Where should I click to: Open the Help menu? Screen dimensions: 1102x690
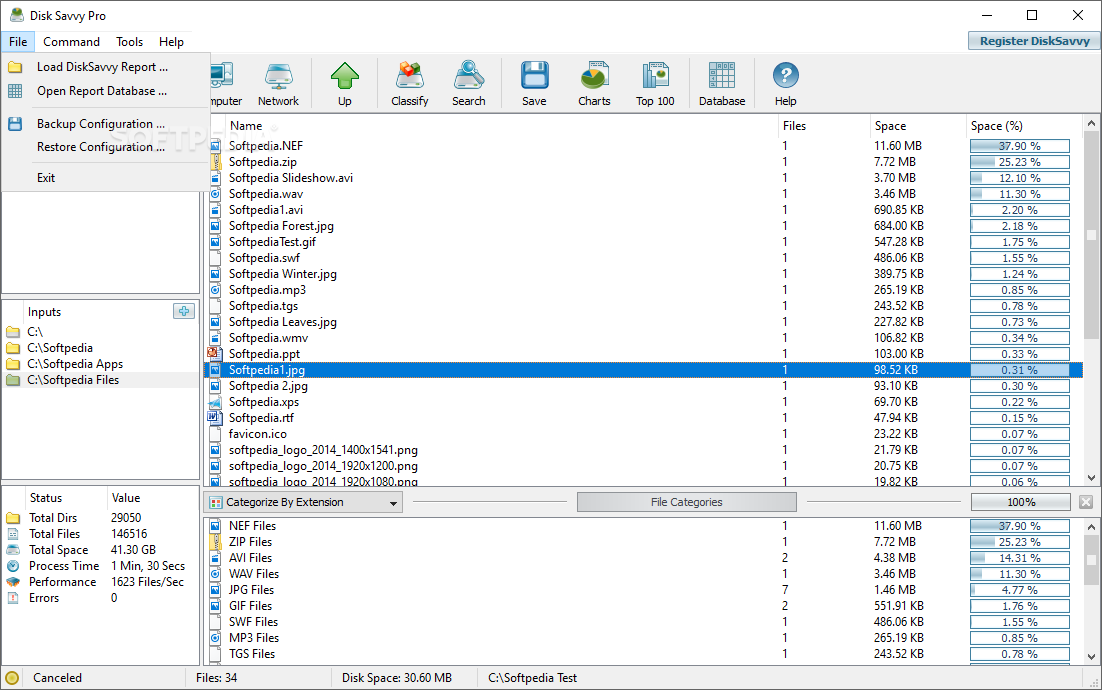[x=171, y=41]
